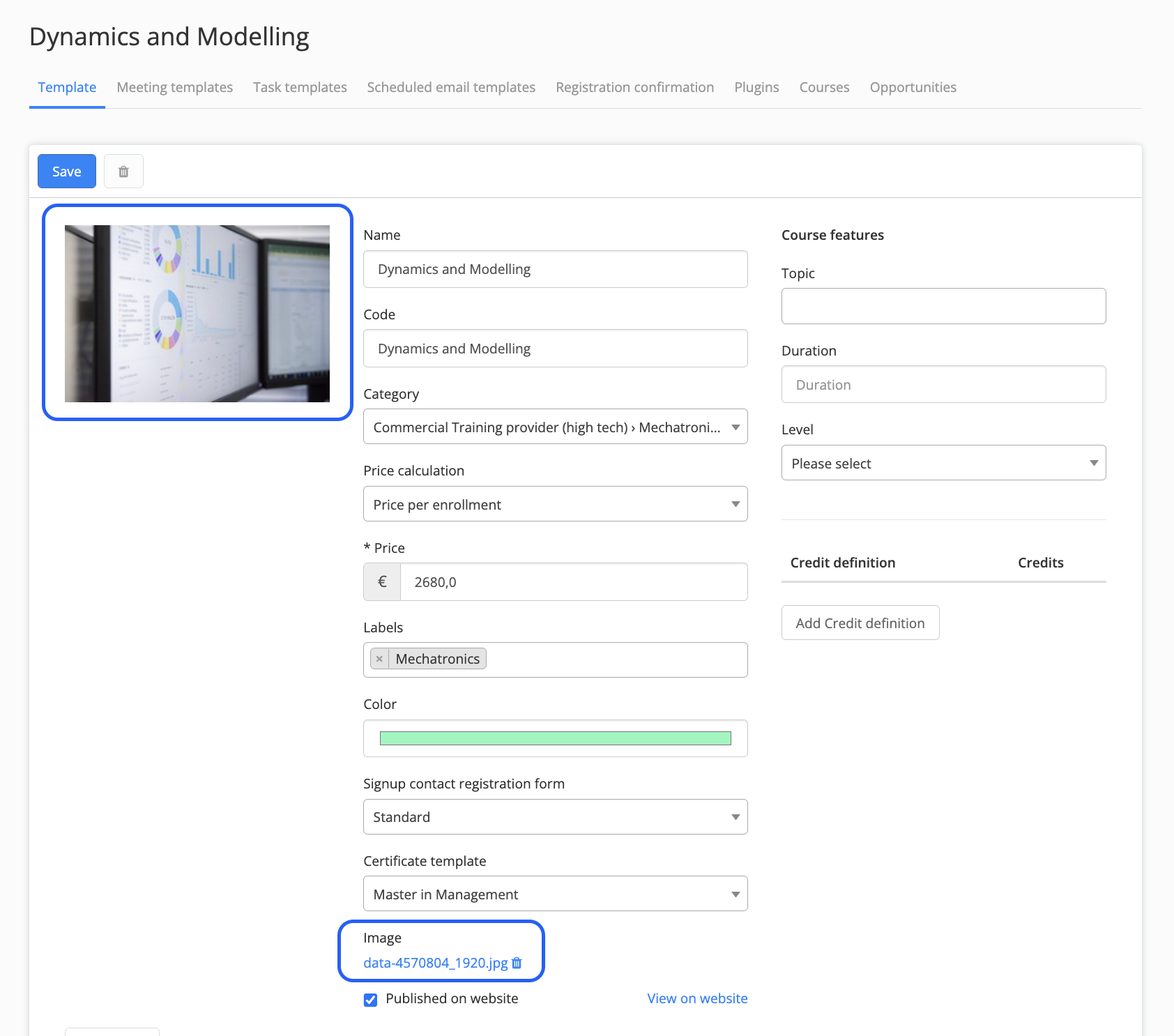Click the euro currency symbol addon
The width and height of the screenshot is (1174, 1036).
[x=382, y=582]
